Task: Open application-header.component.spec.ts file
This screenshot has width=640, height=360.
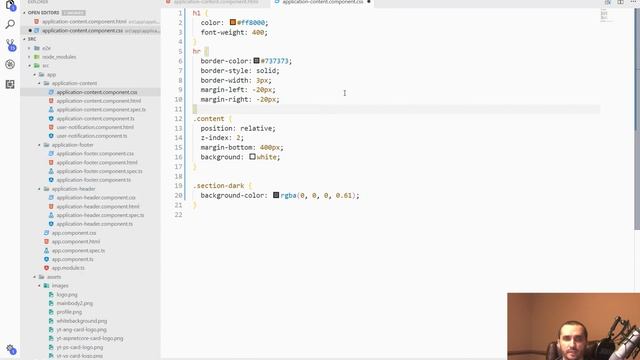Action: tap(100, 215)
